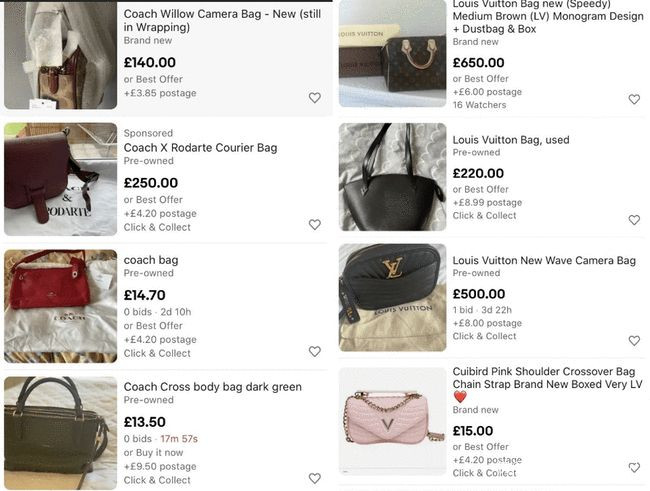Image resolution: width=650 pixels, height=491 pixels.
Task: Tap heart icon on Coach X Rodarte listing
Action: 314,225
